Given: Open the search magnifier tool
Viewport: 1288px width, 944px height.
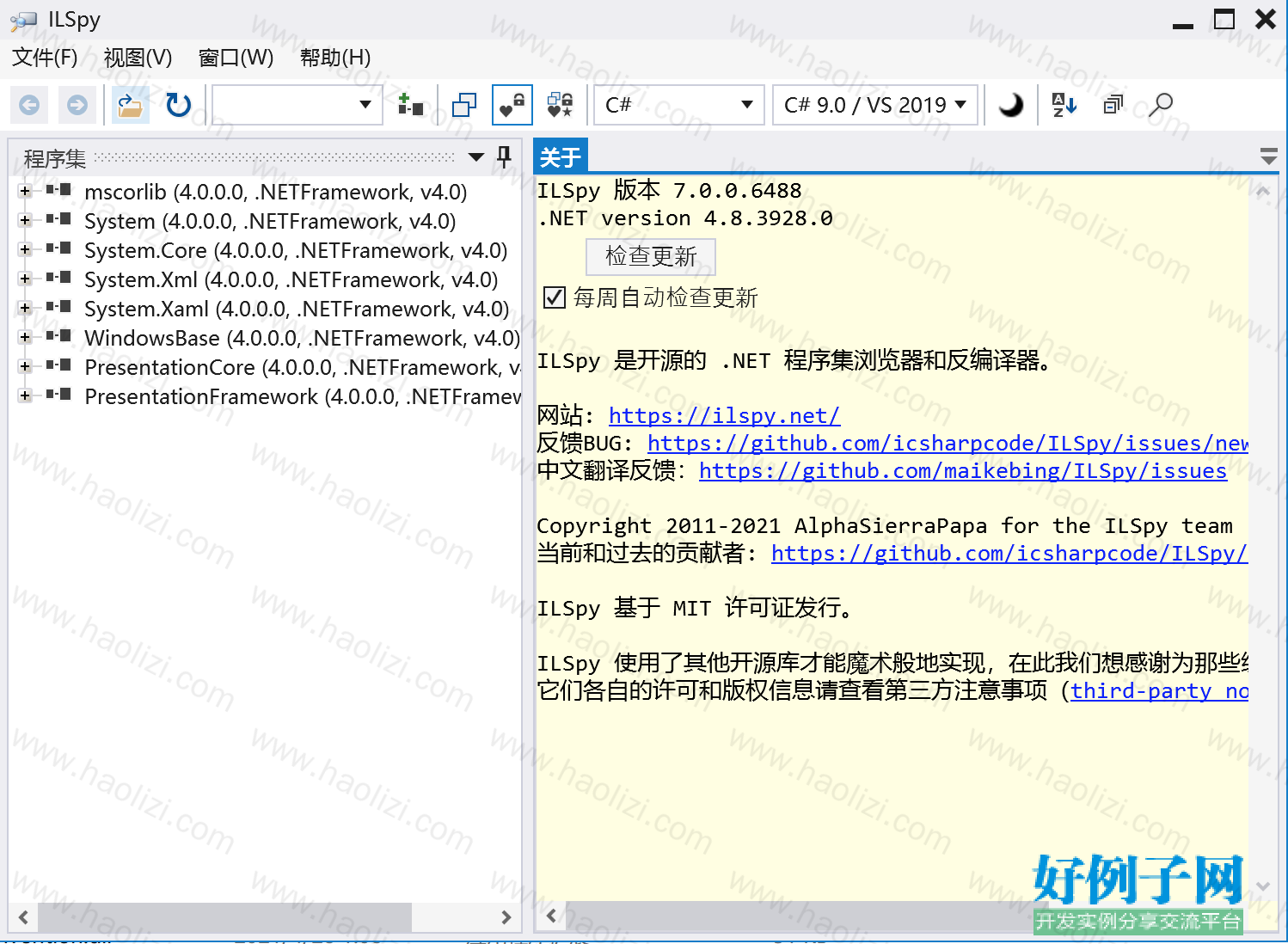Looking at the screenshot, I should coord(1161,105).
